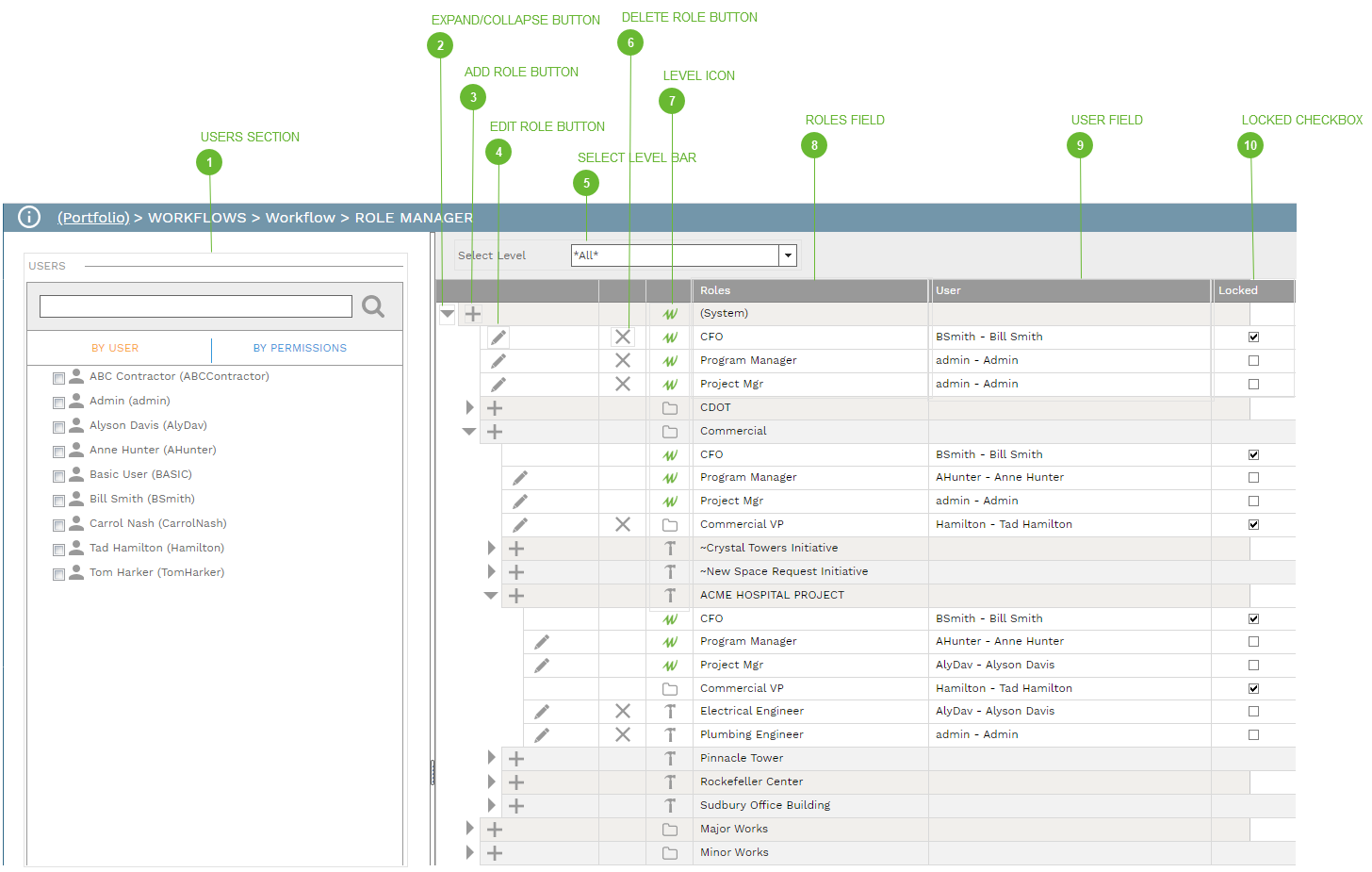Click the Select Level combo field
Viewport: 1372px width, 872px height.
click(x=675, y=255)
